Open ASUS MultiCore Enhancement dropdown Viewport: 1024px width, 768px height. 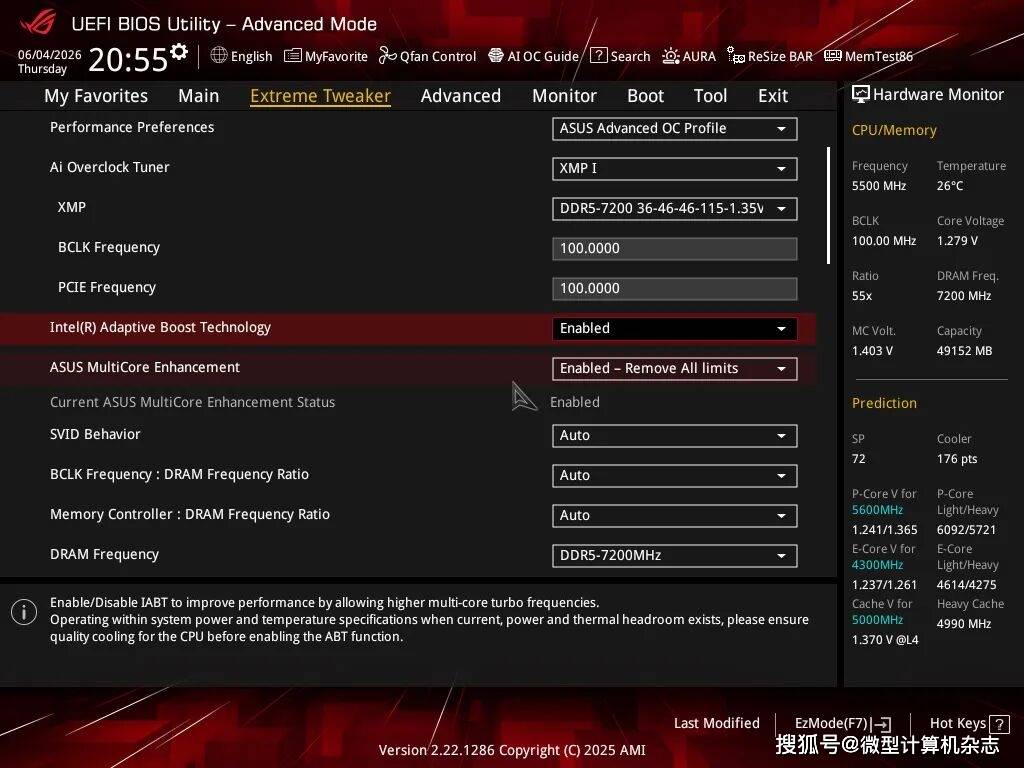click(x=675, y=368)
